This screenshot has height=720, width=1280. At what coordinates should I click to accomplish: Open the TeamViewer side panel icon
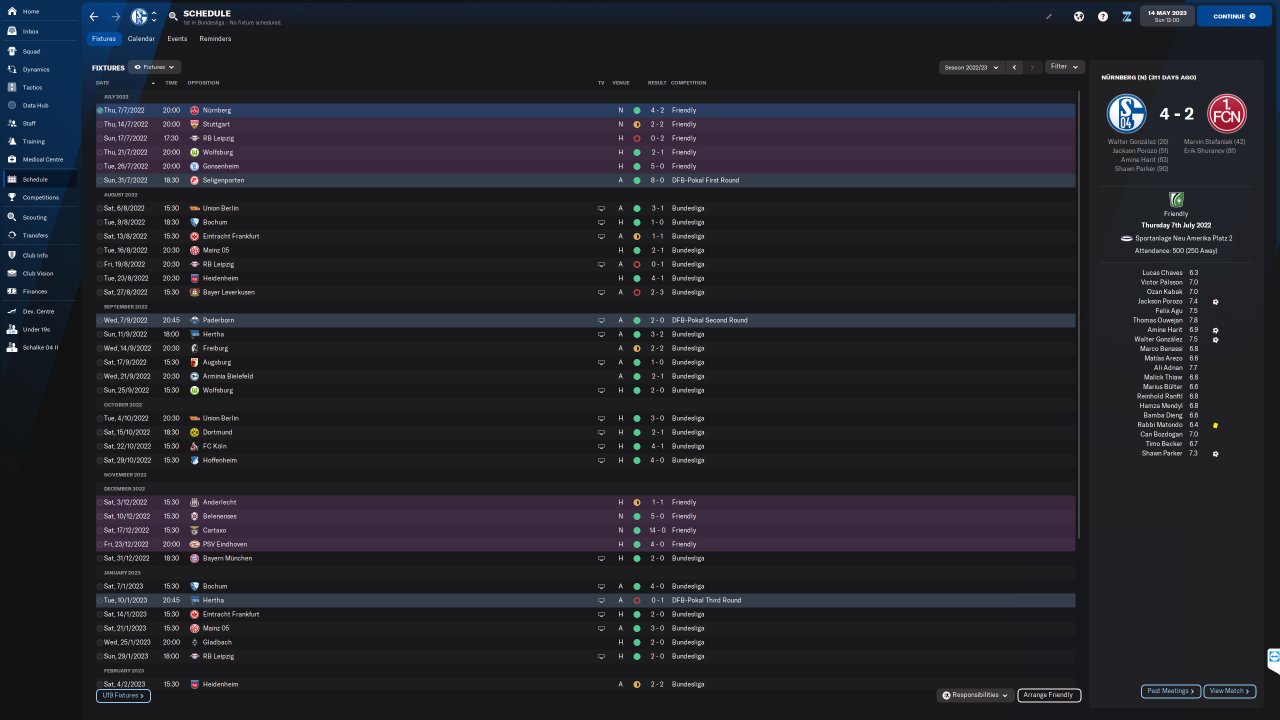point(1274,657)
